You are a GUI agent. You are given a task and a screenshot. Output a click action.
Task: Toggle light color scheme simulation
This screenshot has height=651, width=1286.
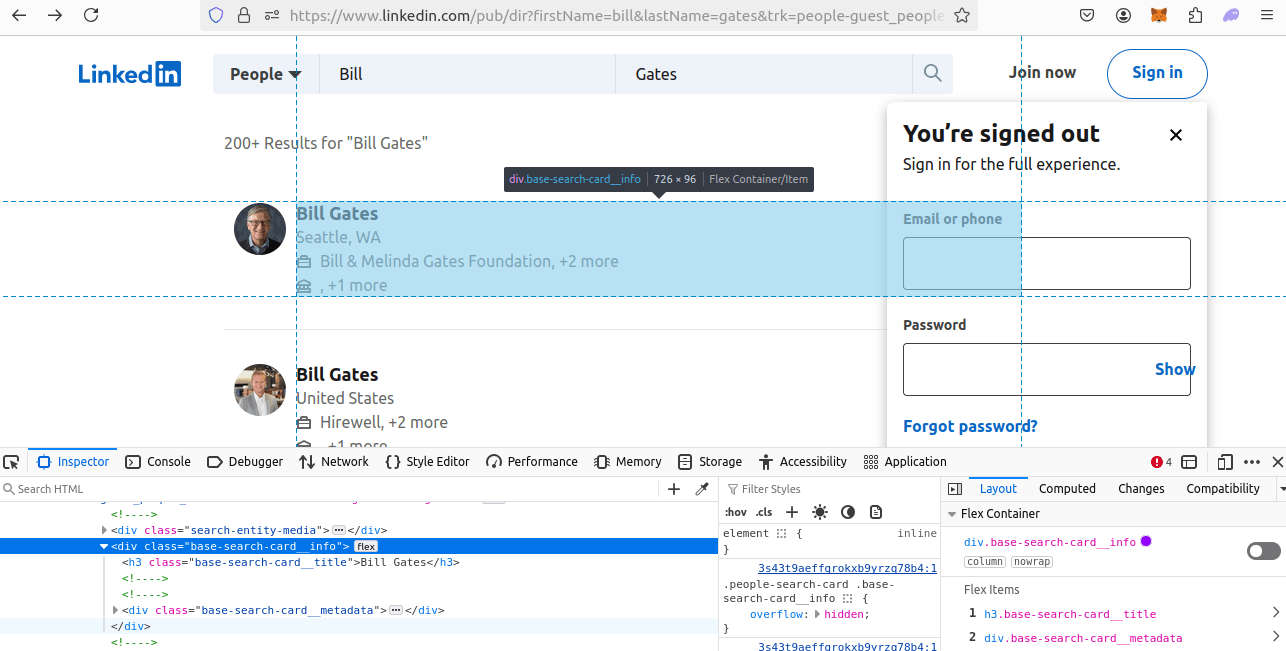click(x=820, y=512)
